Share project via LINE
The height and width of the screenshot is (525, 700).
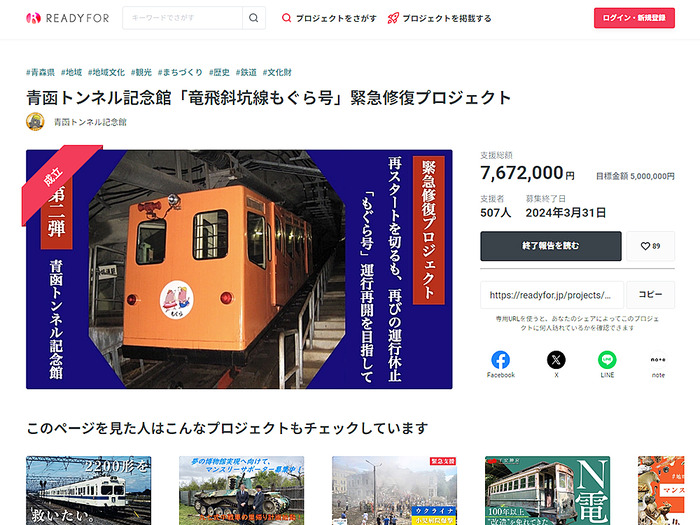607,364
